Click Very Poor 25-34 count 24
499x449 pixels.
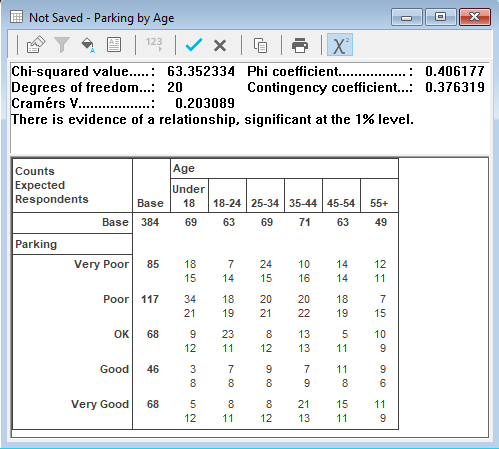pyautogui.click(x=266, y=264)
